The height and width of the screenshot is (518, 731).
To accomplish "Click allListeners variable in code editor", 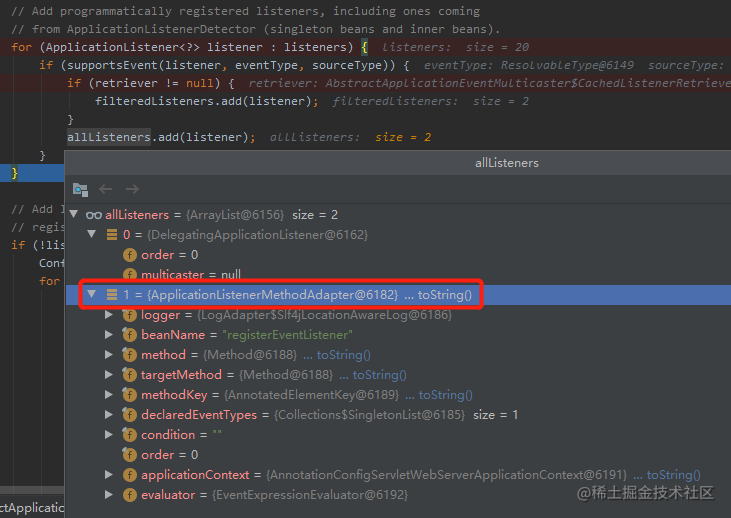I will 109,137.
